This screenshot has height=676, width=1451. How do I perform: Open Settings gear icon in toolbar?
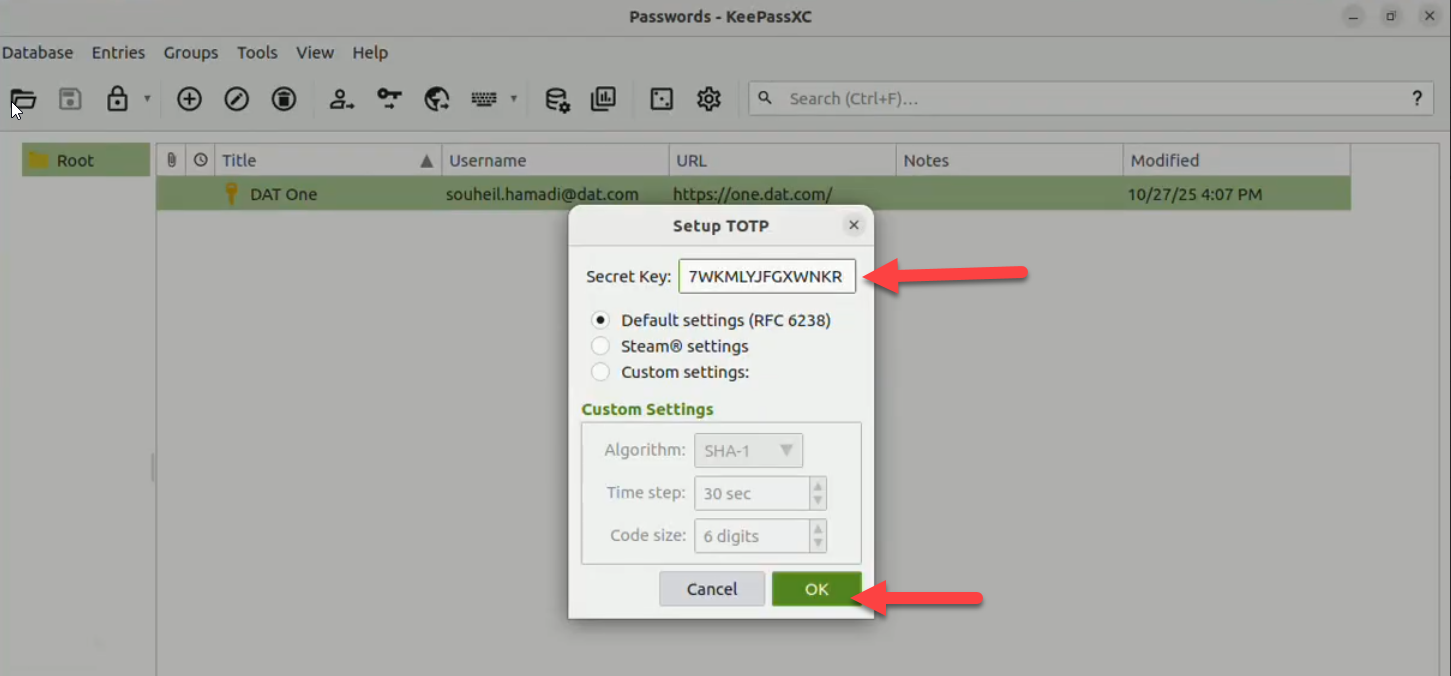click(709, 99)
